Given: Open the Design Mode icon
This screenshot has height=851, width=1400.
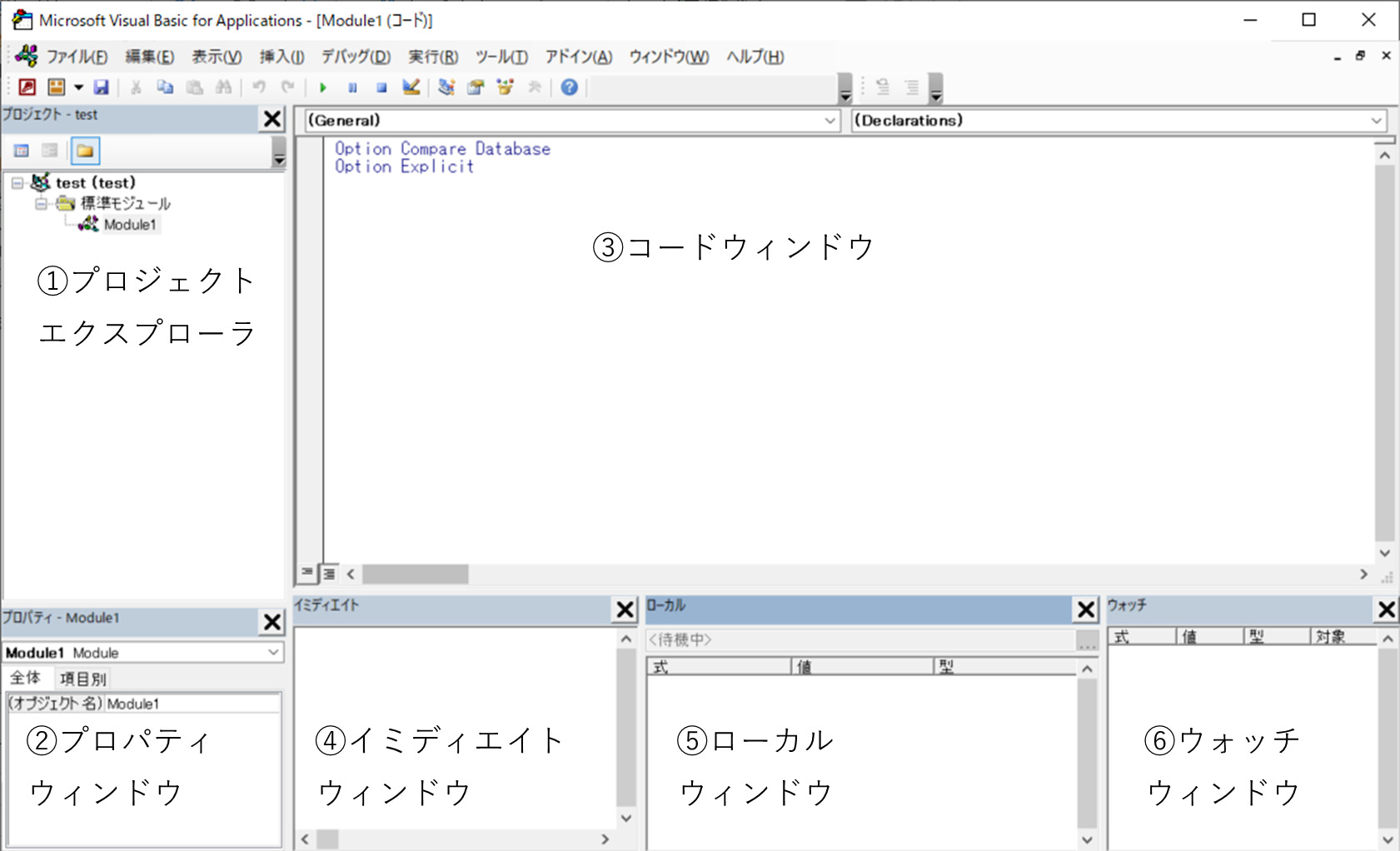Looking at the screenshot, I should (411, 87).
